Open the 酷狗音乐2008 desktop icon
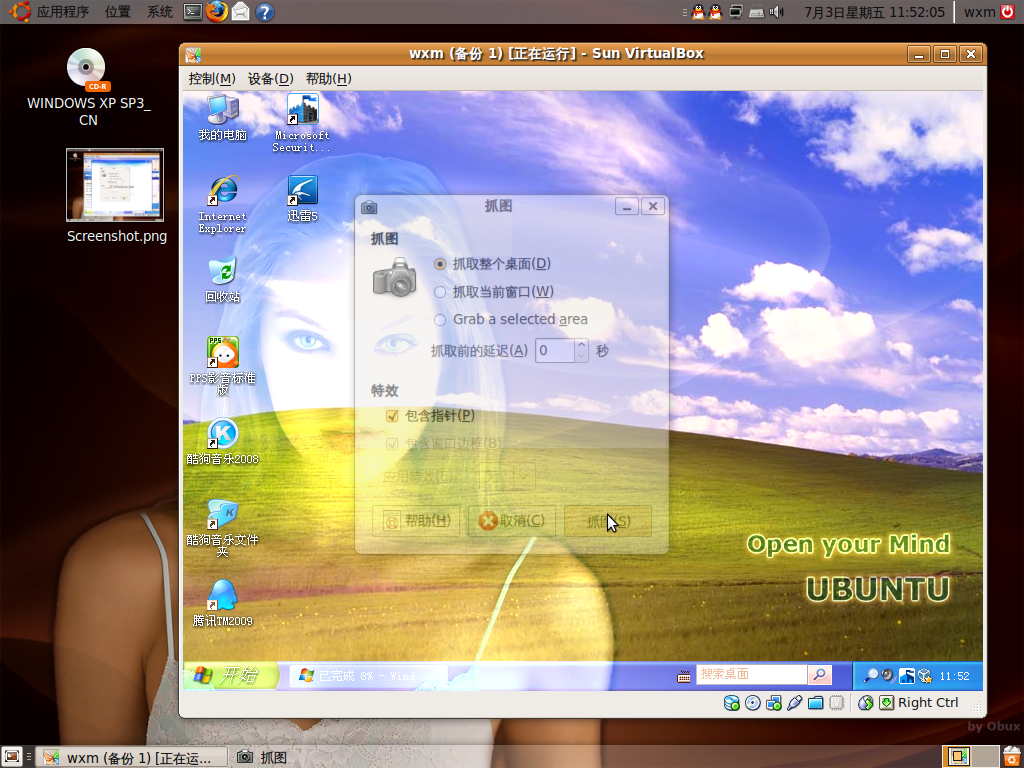Image resolution: width=1024 pixels, height=768 pixels. click(x=223, y=434)
